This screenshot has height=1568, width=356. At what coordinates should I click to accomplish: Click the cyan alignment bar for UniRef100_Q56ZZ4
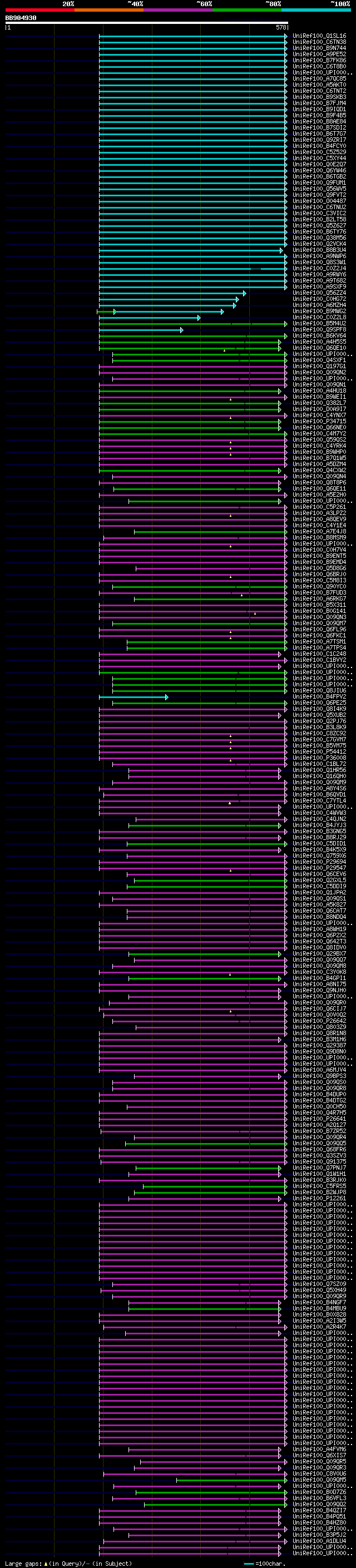pos(173,293)
